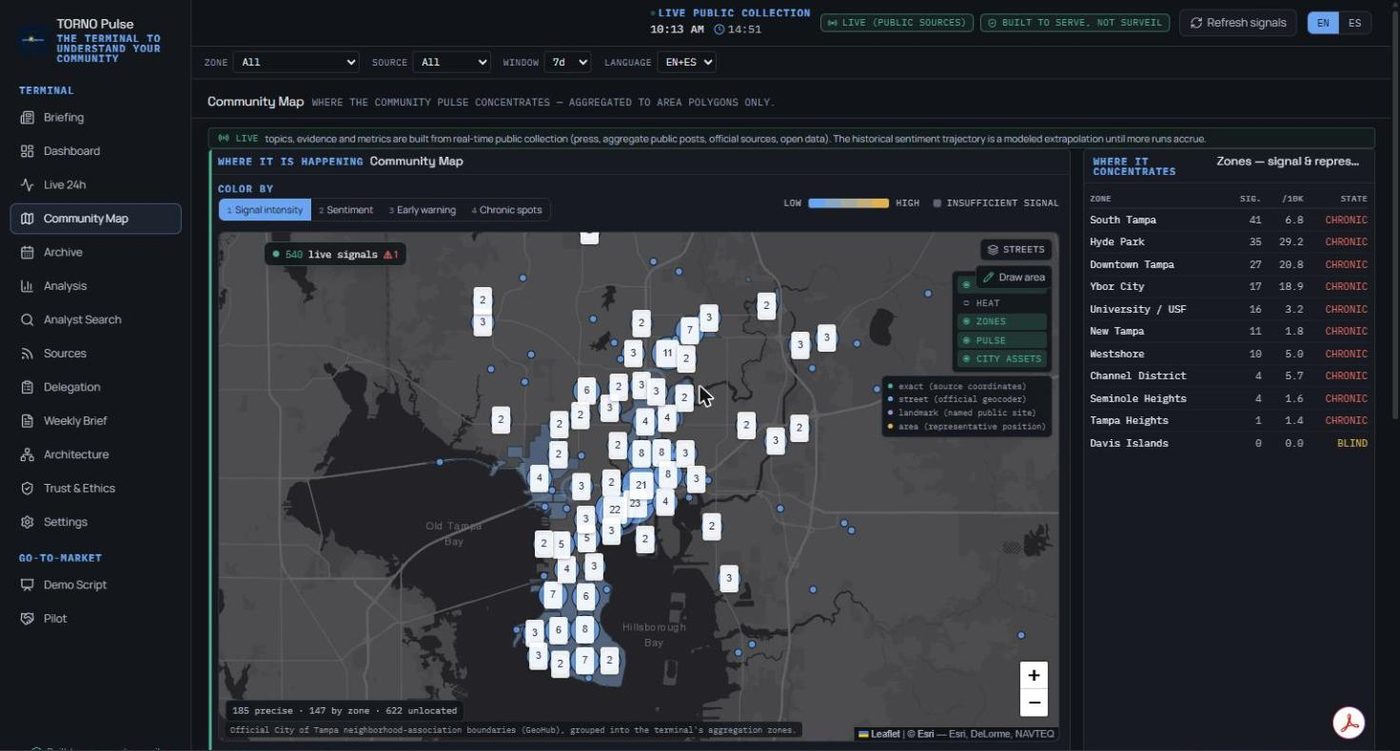
Task: Open the Leaflet attribution link
Action: [x=879, y=734]
